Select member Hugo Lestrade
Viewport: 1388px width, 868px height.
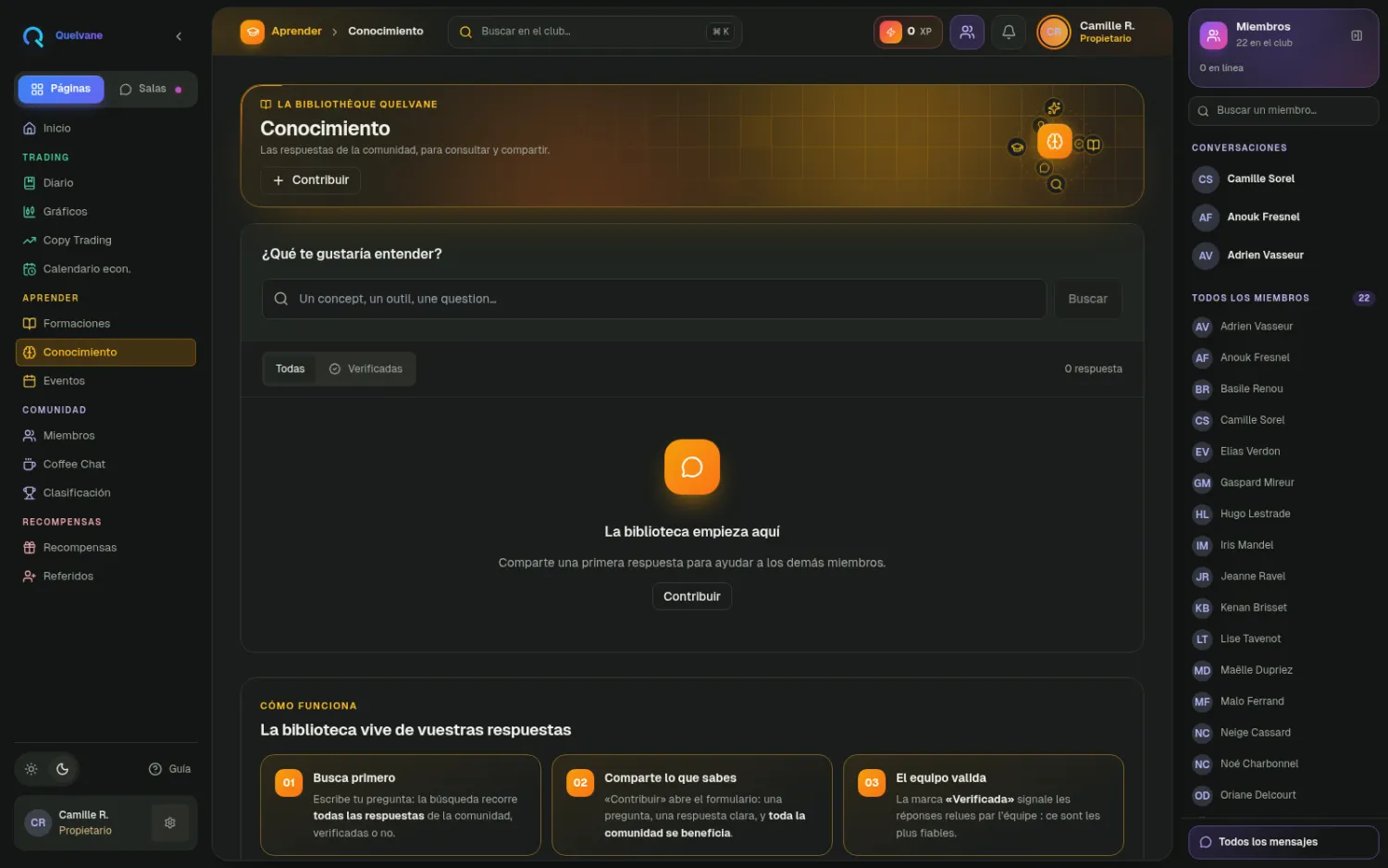[1283, 515]
